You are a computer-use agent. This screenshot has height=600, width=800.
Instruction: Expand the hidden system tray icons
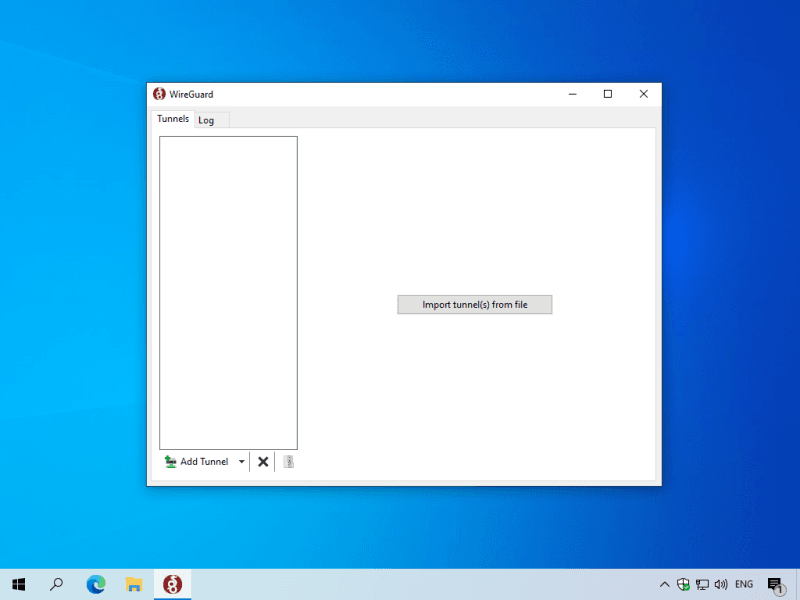pyautogui.click(x=665, y=584)
